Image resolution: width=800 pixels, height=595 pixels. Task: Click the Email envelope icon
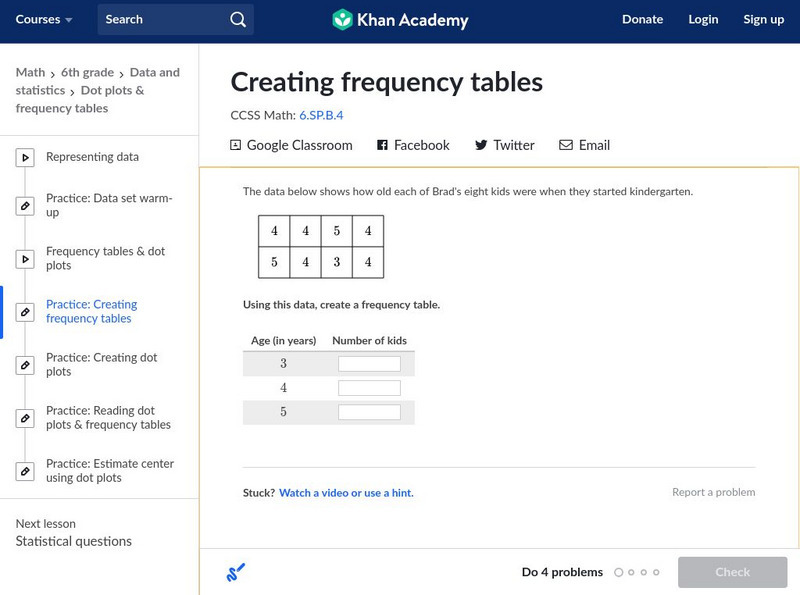[x=566, y=145]
